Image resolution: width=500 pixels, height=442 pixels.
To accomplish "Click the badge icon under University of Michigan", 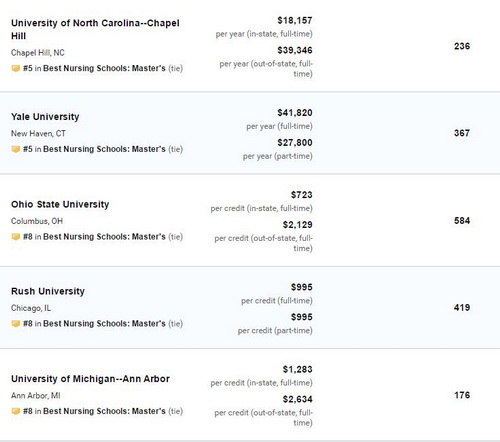I will coord(15,411).
